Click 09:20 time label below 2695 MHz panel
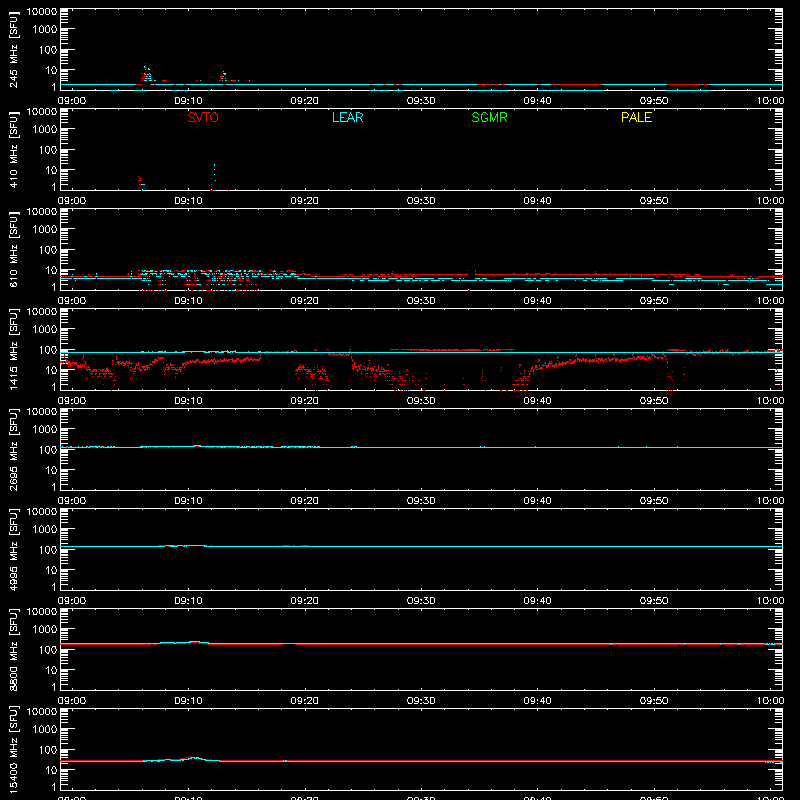Viewport: 800px width, 800px height. (305, 501)
